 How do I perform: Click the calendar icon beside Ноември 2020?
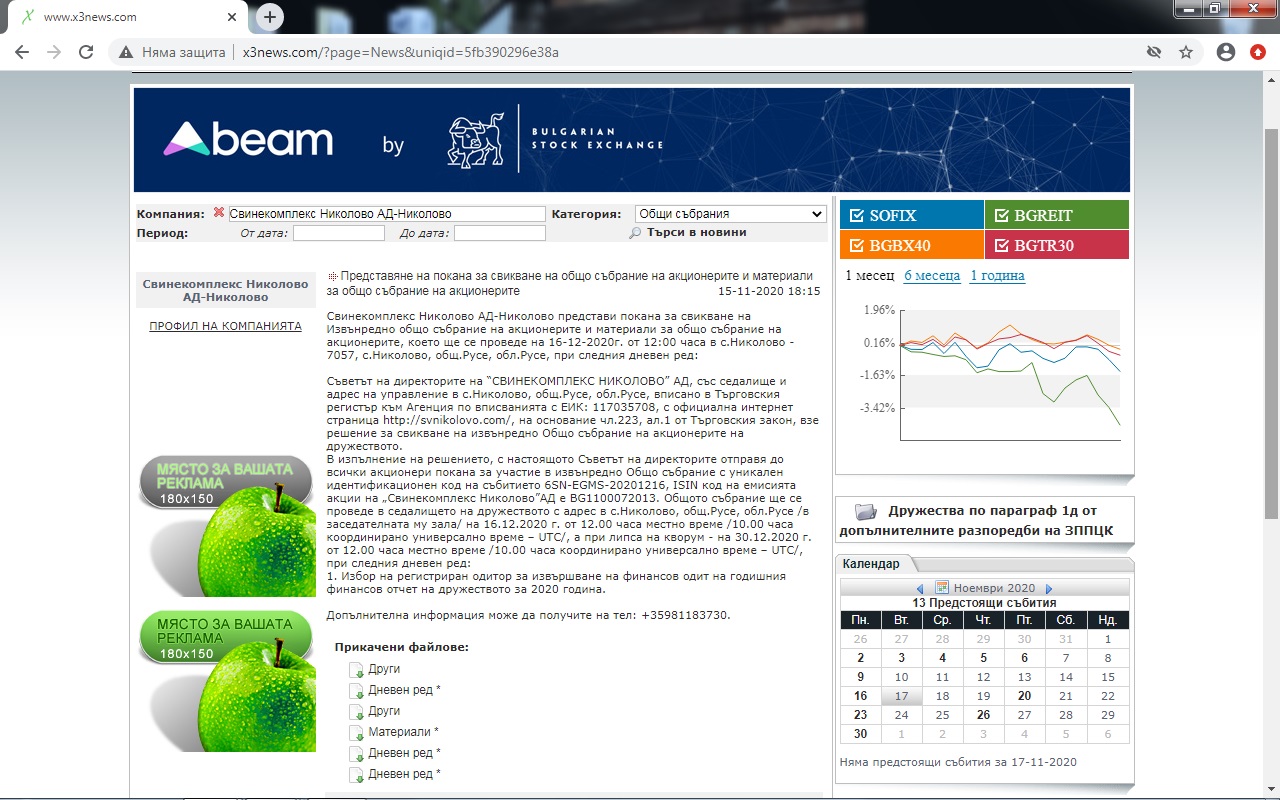(941, 588)
